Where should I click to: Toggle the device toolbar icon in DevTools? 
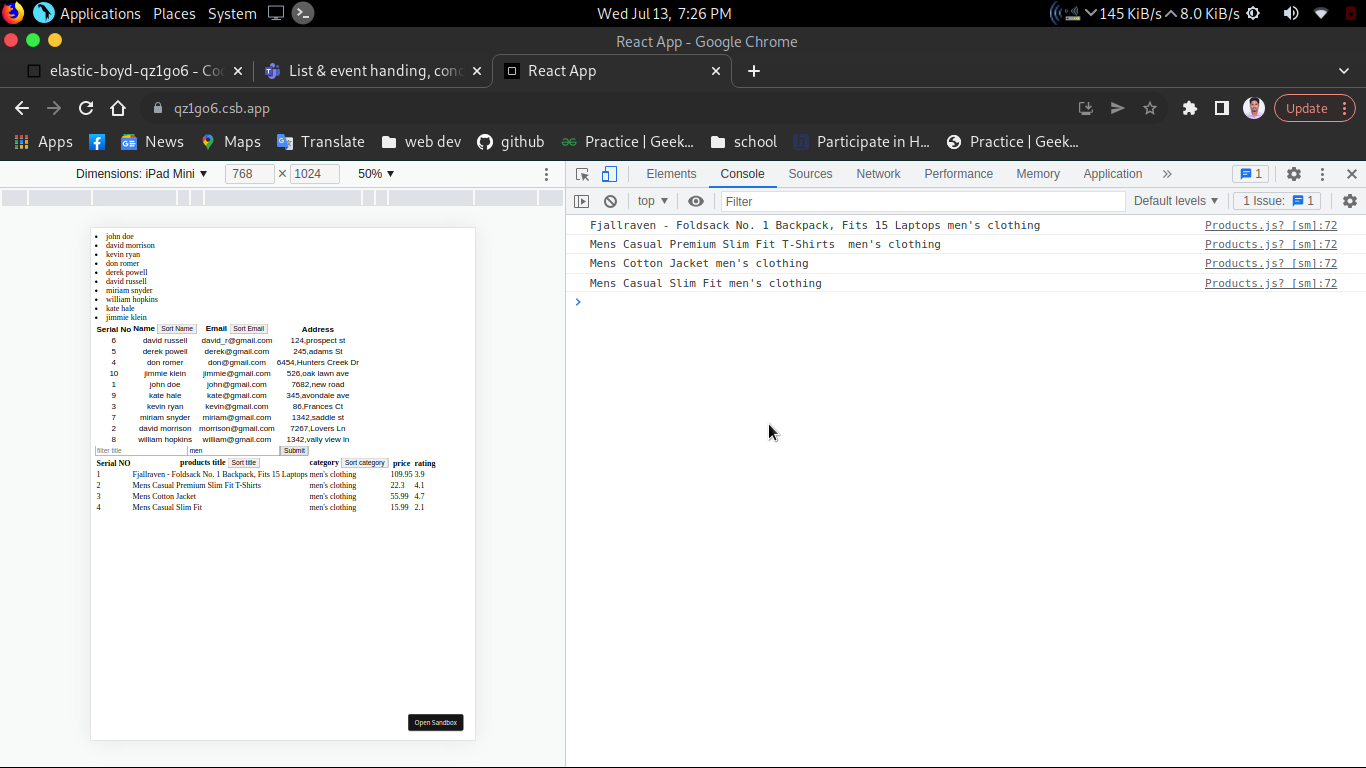point(609,174)
